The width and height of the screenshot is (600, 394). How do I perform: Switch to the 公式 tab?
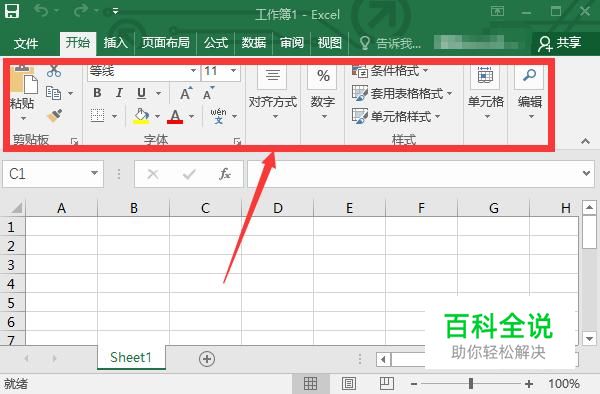tap(216, 42)
